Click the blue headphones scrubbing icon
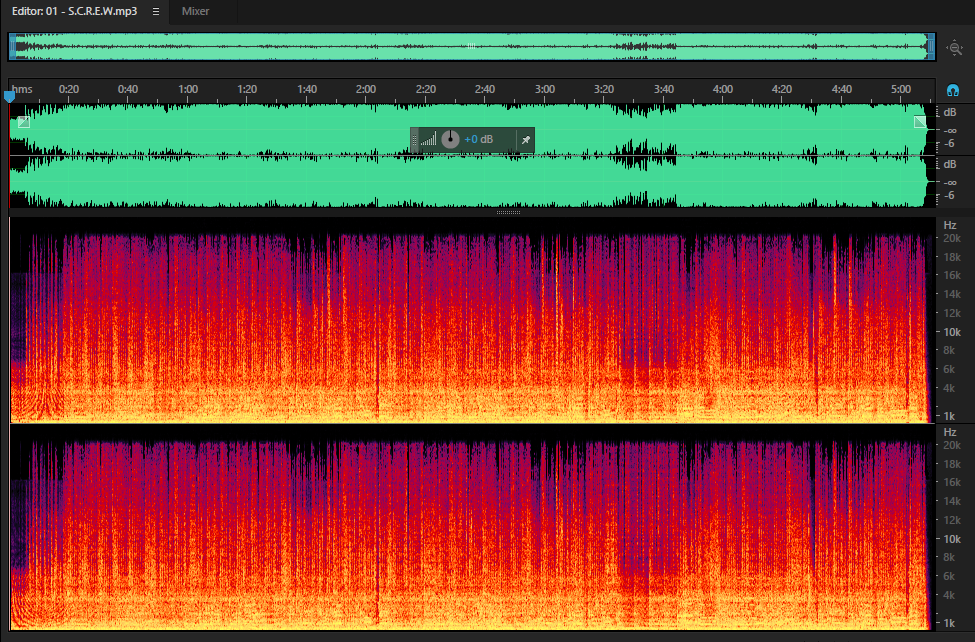The height and width of the screenshot is (642, 975). point(953,90)
